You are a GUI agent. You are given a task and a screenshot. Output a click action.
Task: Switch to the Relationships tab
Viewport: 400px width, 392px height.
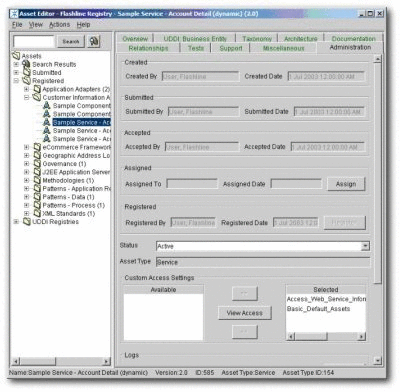click(x=148, y=48)
